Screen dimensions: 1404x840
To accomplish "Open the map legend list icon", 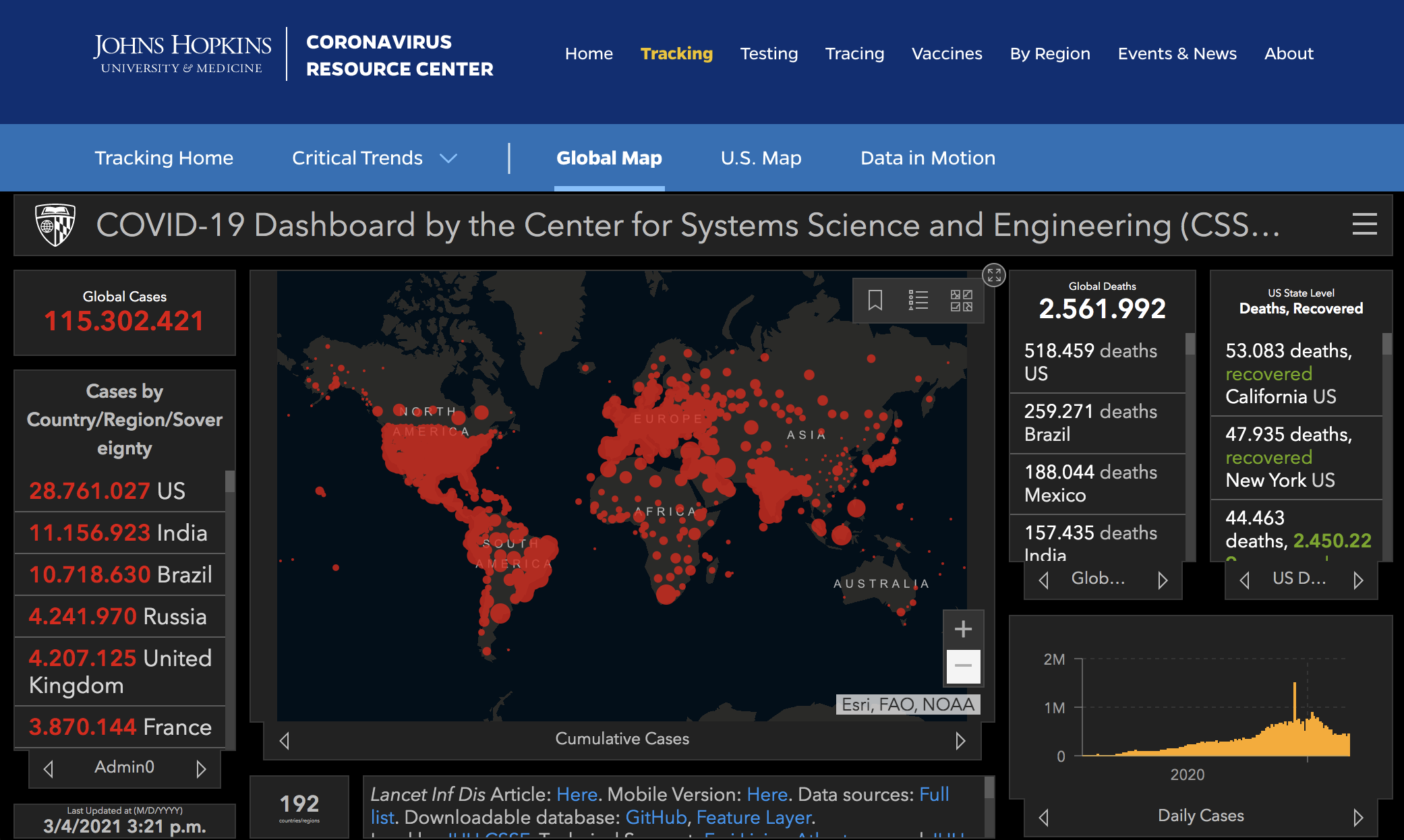I will (918, 300).
